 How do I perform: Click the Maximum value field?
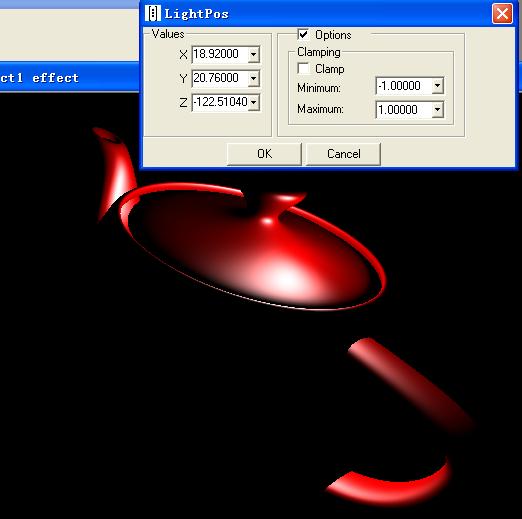pos(404,110)
